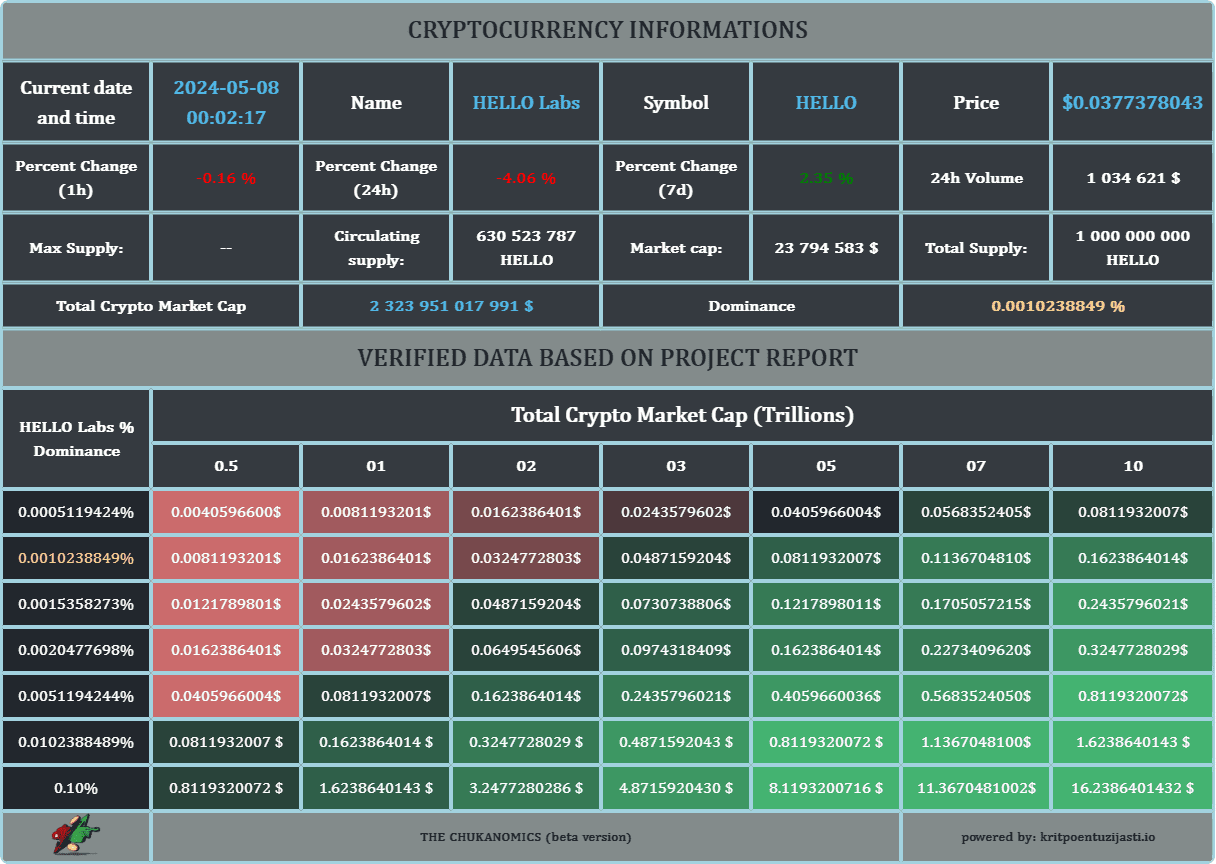Screen dimensions: 1216x864
Task: Select the -0.16 % one-hour change value
Action: click(x=226, y=178)
